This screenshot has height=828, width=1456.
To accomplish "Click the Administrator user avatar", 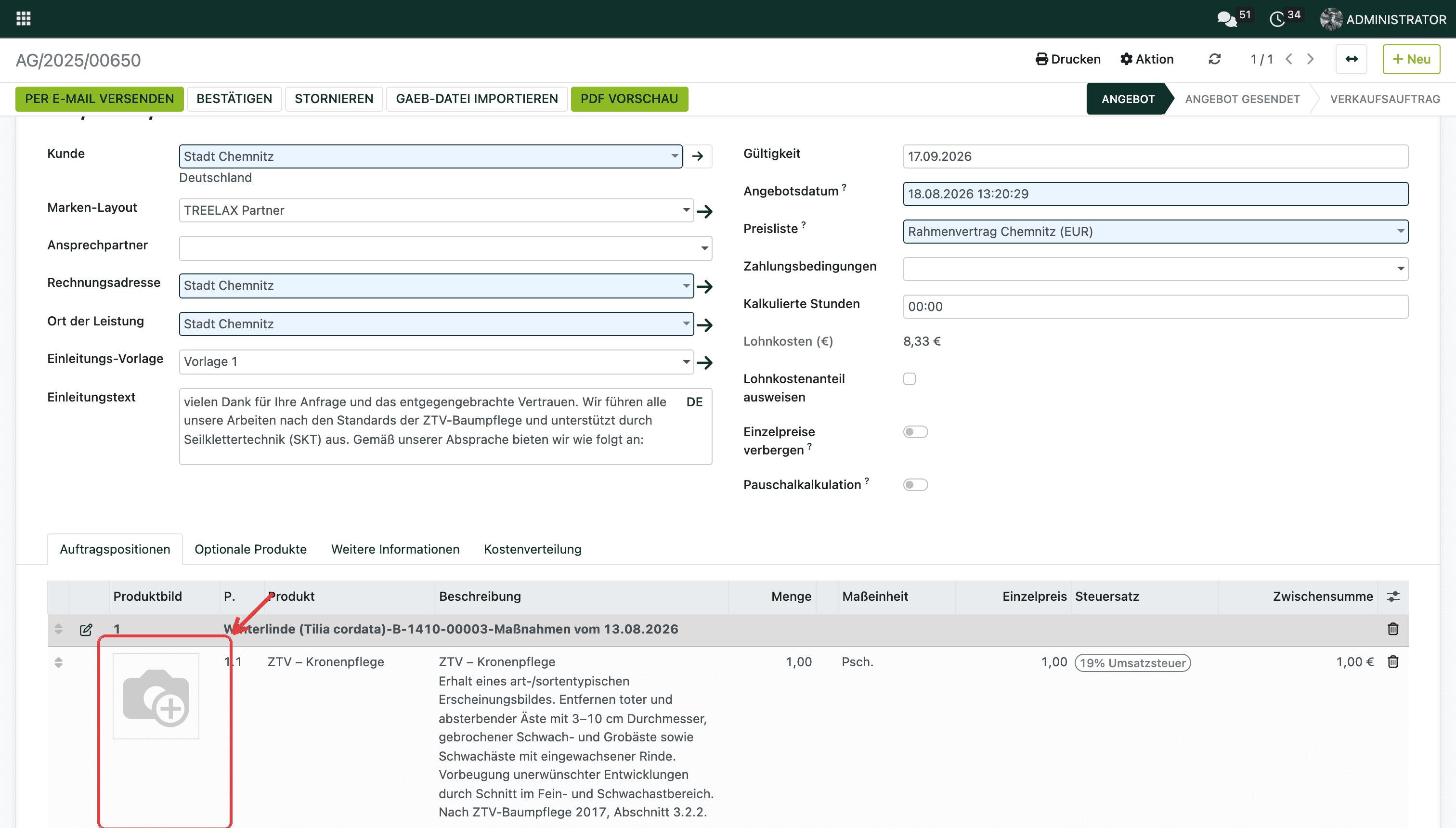I will (1331, 19).
